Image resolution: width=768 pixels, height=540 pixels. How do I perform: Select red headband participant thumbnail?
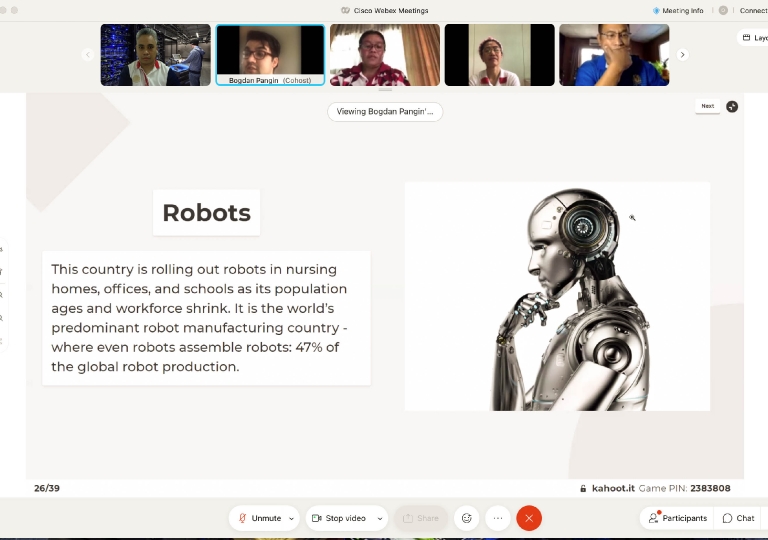pos(500,55)
